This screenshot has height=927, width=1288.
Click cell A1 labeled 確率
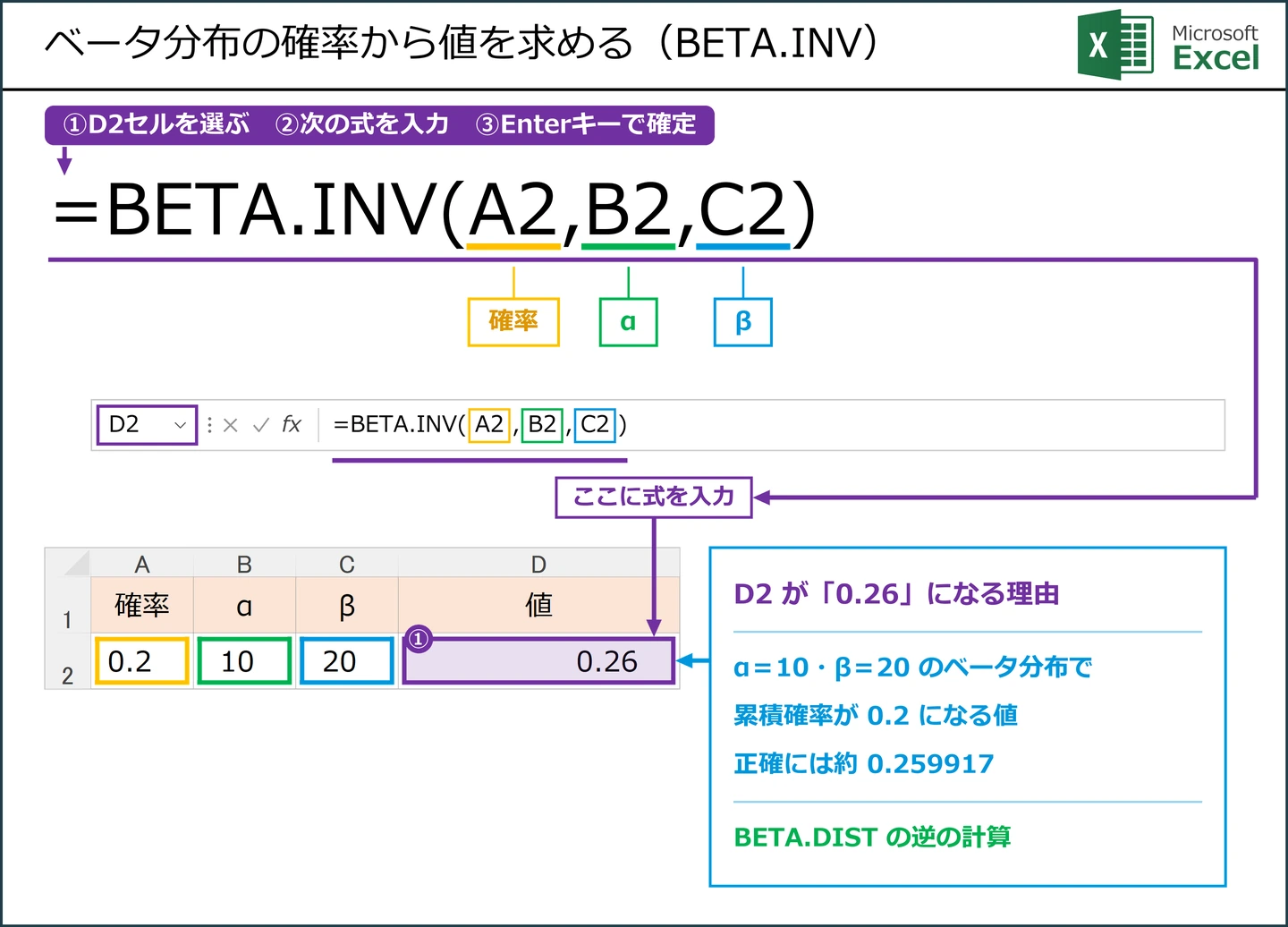(x=142, y=606)
